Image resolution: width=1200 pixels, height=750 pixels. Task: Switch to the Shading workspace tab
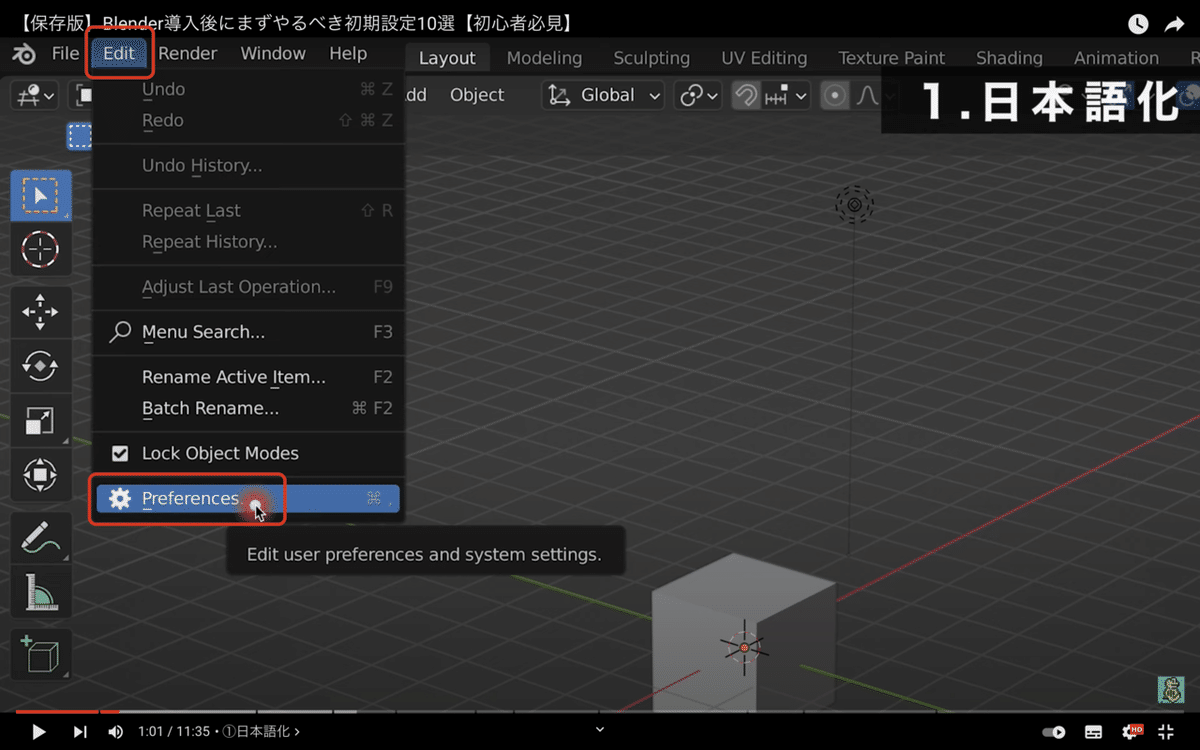1009,58
